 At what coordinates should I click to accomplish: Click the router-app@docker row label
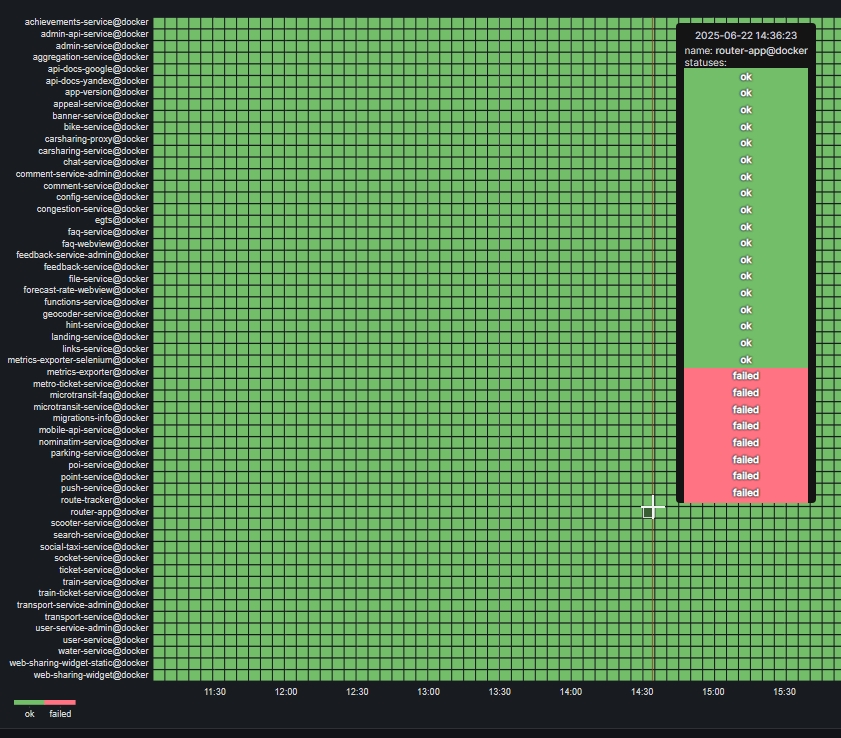coord(109,512)
